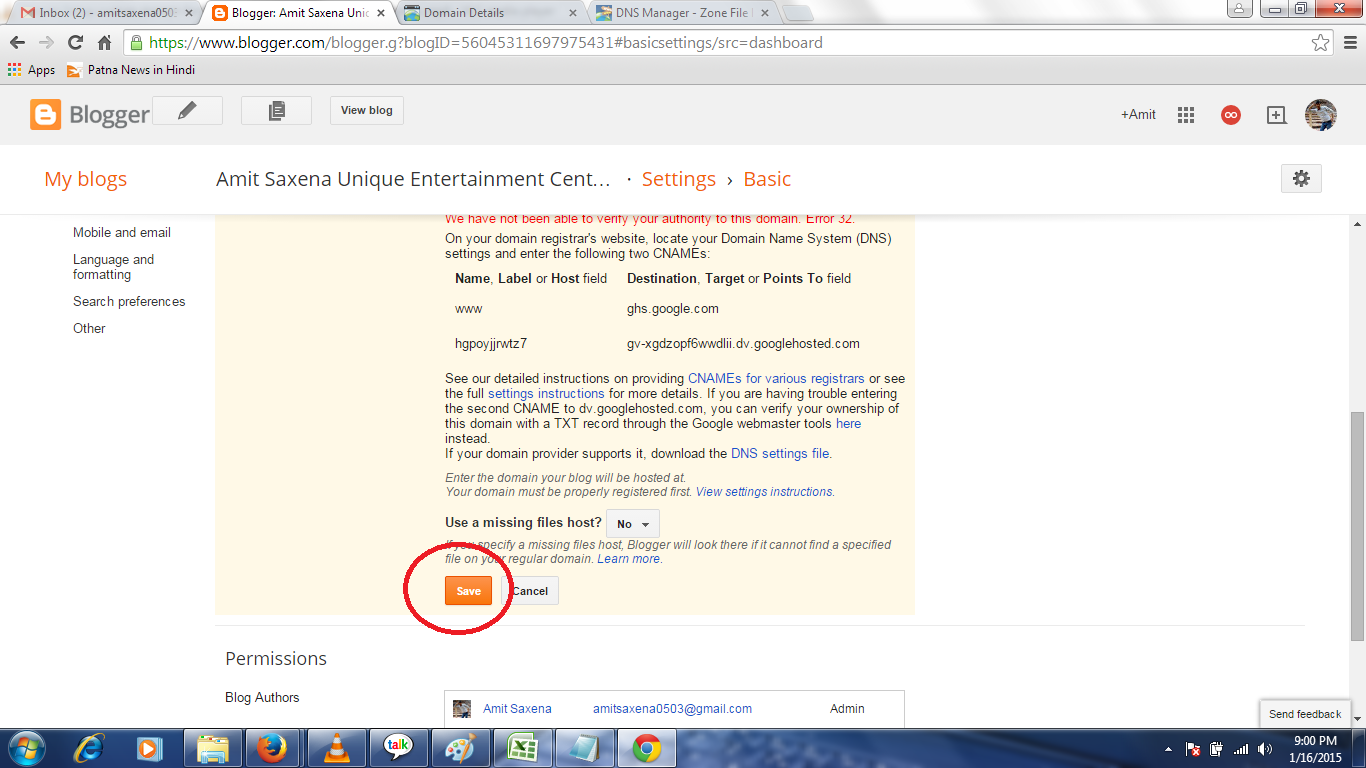Open Windows Media Player from taskbar
The image size is (1366, 768).
[149, 748]
